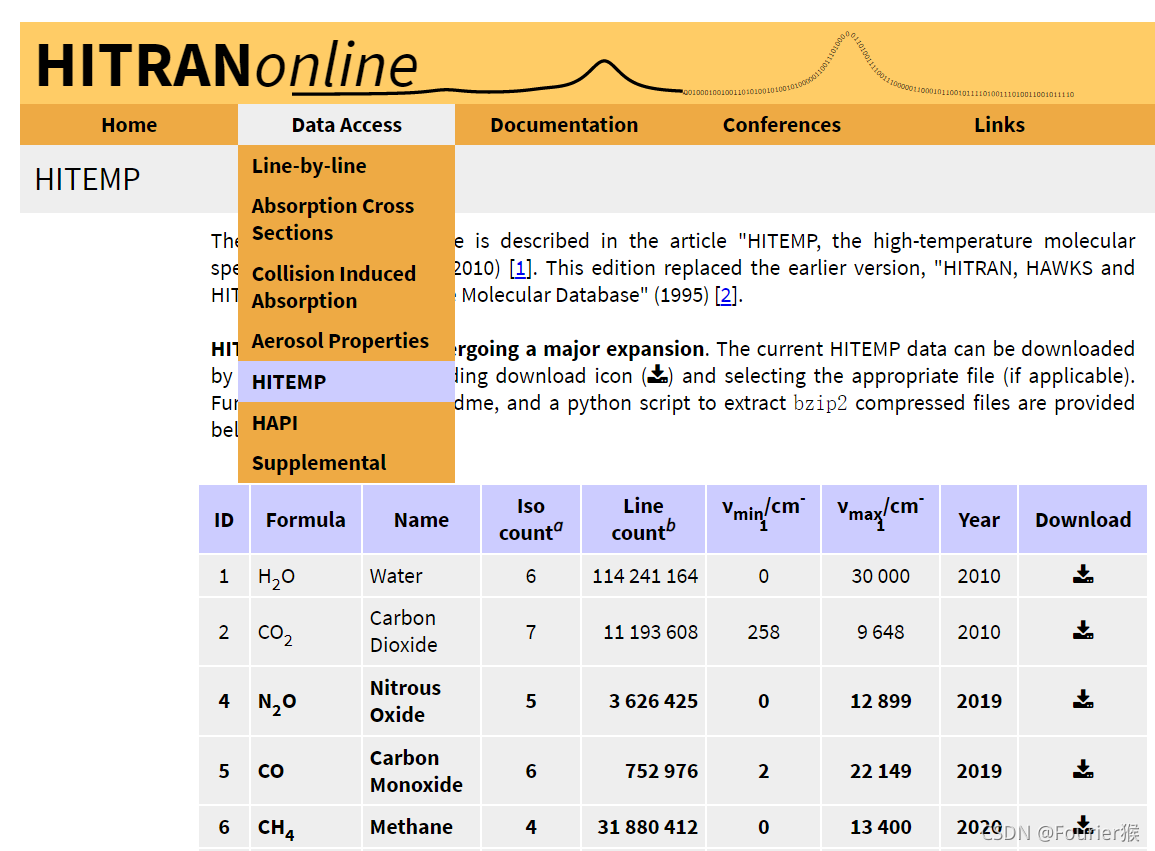The width and height of the screenshot is (1155, 851).
Task: Click the CO2 formula cell
Action: pos(306,632)
